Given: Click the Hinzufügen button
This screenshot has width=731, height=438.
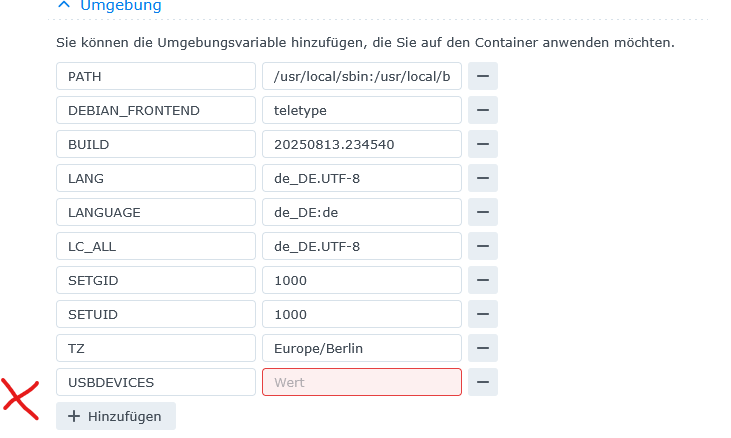Looking at the screenshot, I should pyautogui.click(x=115, y=416).
